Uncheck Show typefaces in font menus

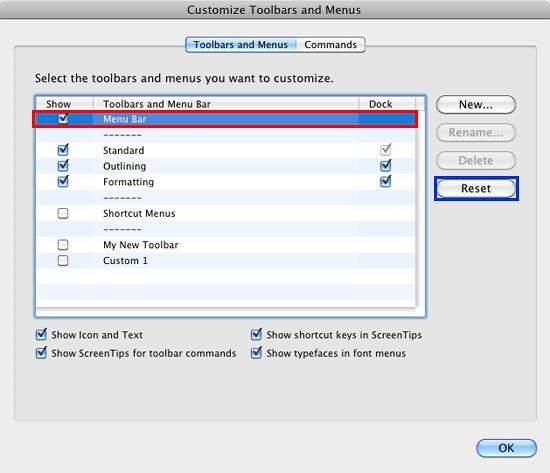click(x=256, y=353)
